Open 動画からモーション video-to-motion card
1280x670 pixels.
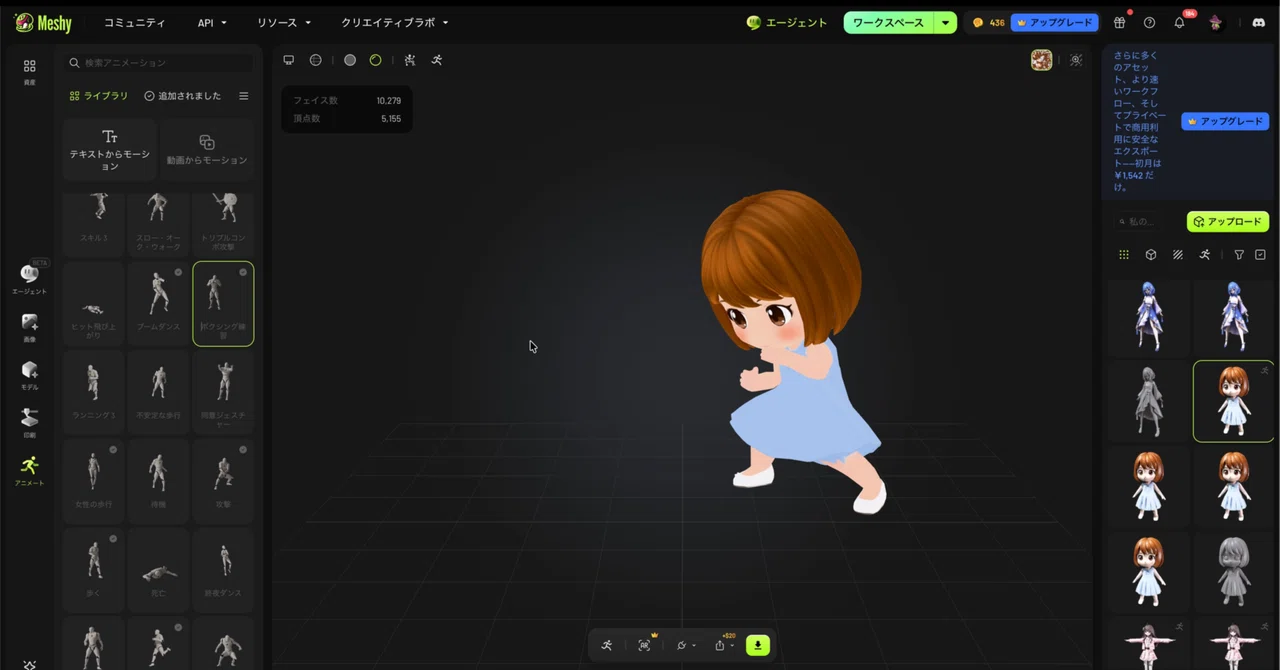(207, 149)
